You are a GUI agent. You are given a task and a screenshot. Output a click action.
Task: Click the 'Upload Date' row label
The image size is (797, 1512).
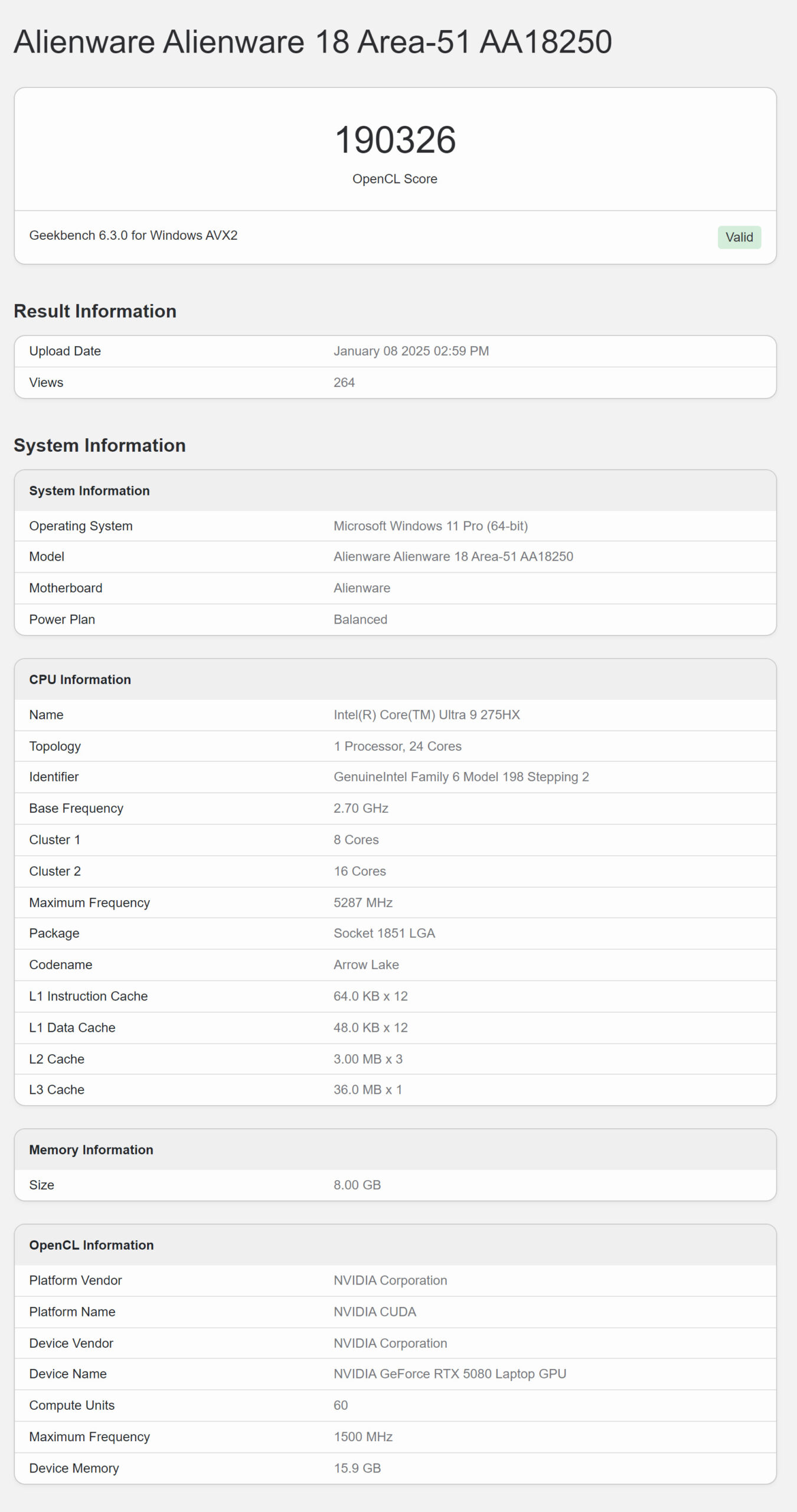(65, 351)
